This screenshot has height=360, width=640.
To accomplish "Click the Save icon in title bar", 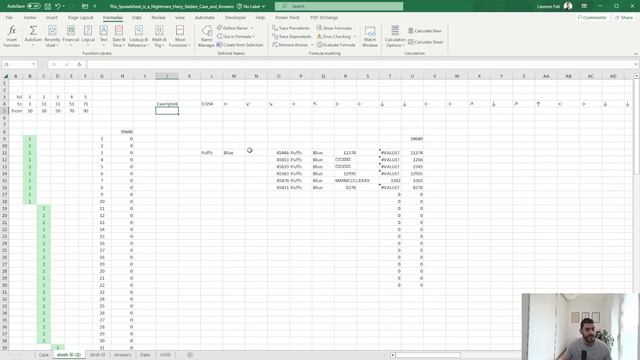I will [x=48, y=6].
